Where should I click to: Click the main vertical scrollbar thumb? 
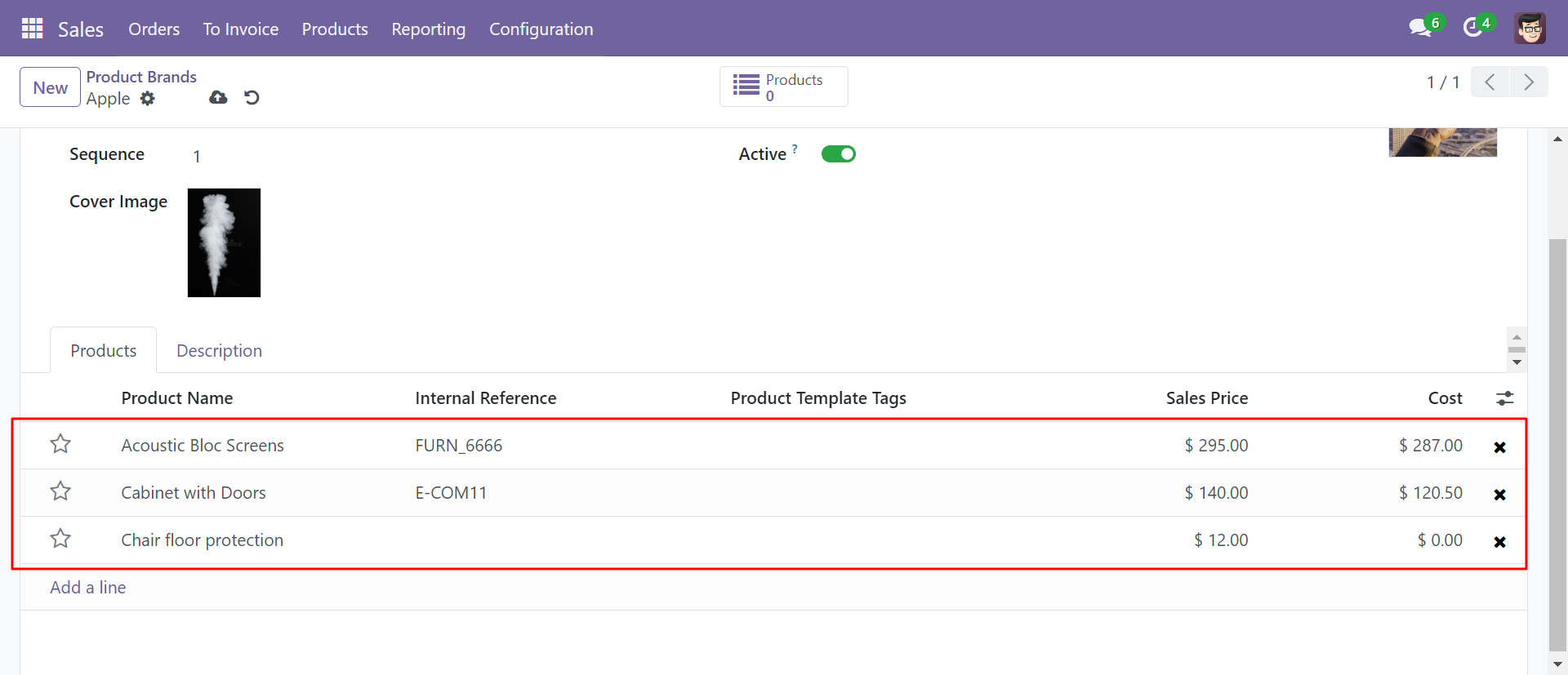1557,445
